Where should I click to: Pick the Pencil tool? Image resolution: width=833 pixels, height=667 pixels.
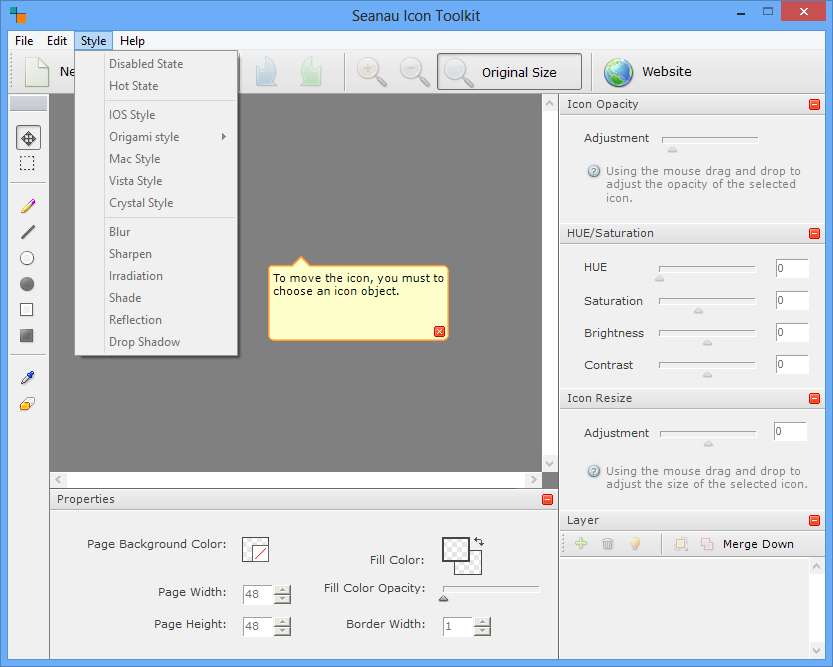[28, 206]
